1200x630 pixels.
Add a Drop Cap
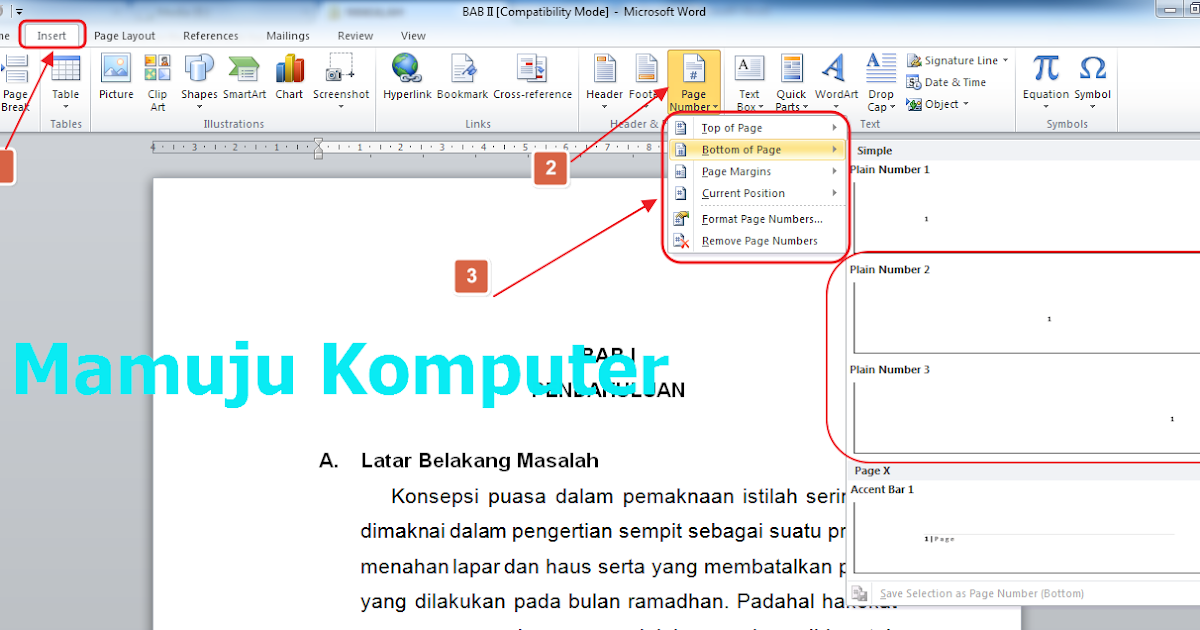click(880, 82)
